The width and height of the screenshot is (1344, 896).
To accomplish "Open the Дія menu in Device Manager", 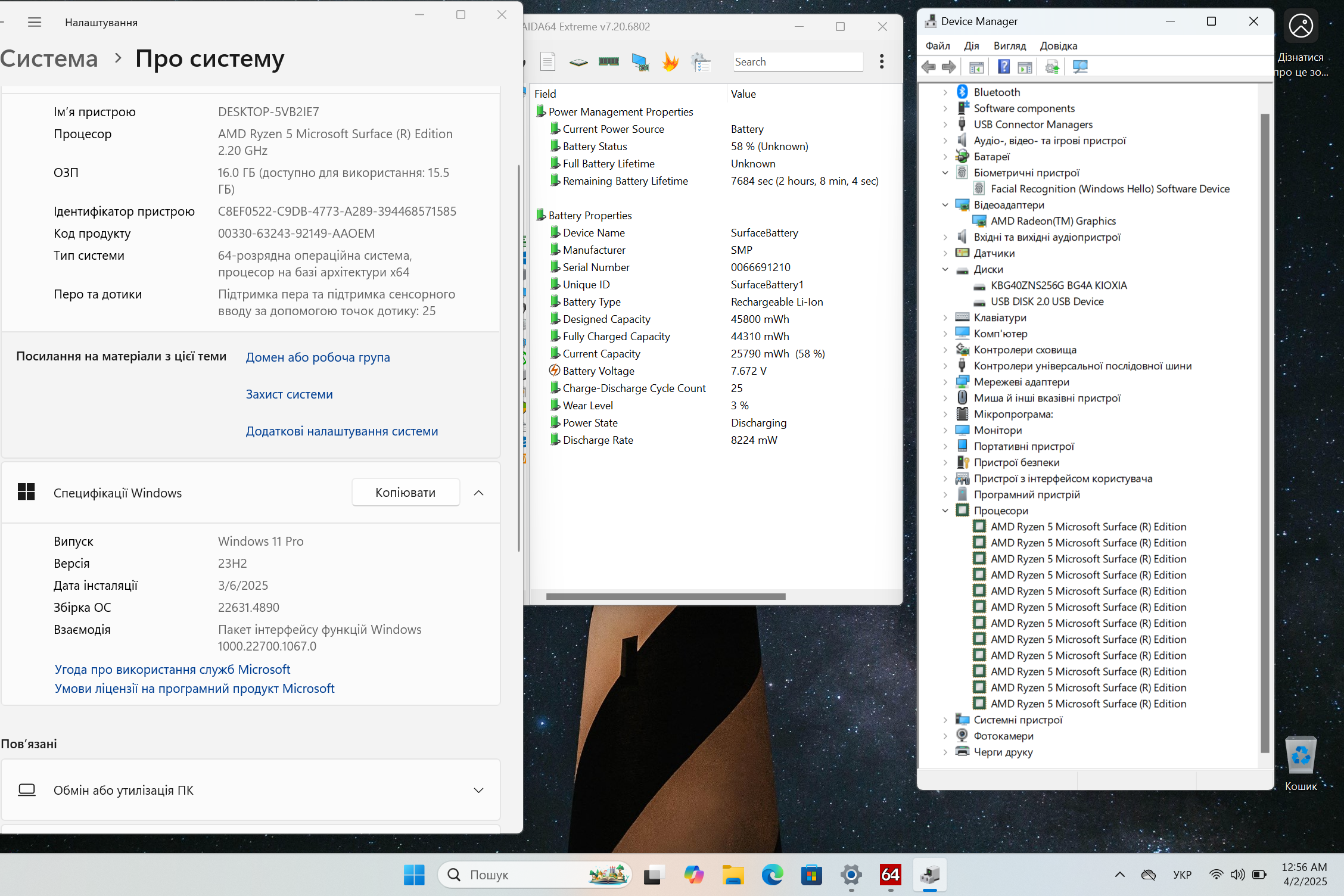I will pyautogui.click(x=972, y=46).
